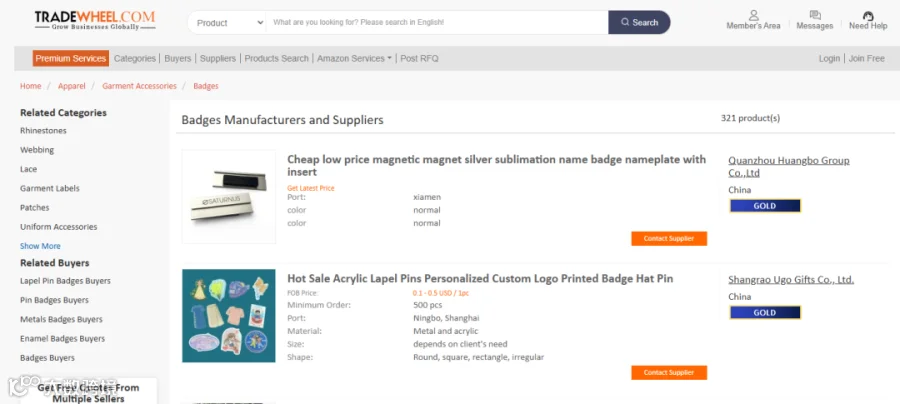Open the Messages chat icon

814,15
